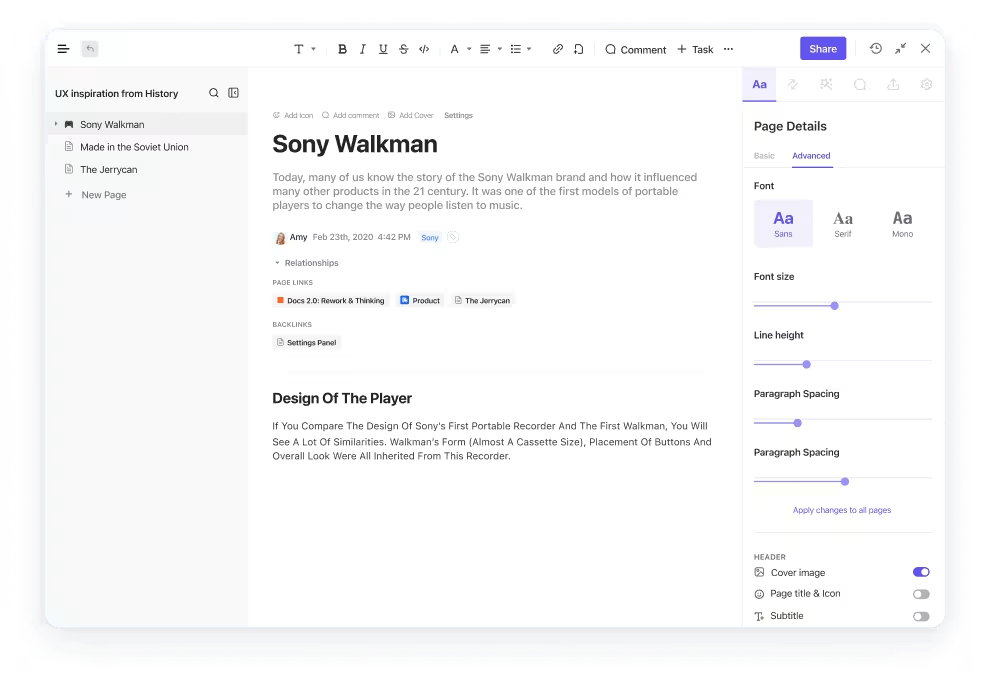Collapse the Relationships section
Viewport: 988px width, 684px height.
[x=277, y=263]
